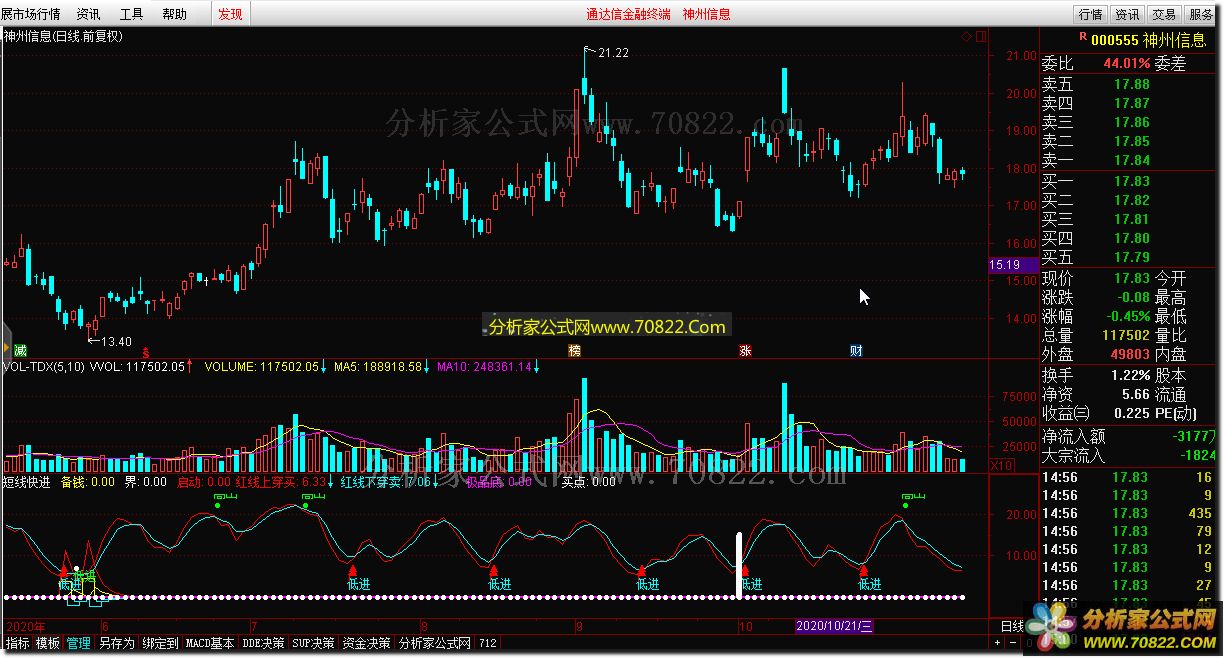Select the DDE决策 indicator tab

coord(263,643)
